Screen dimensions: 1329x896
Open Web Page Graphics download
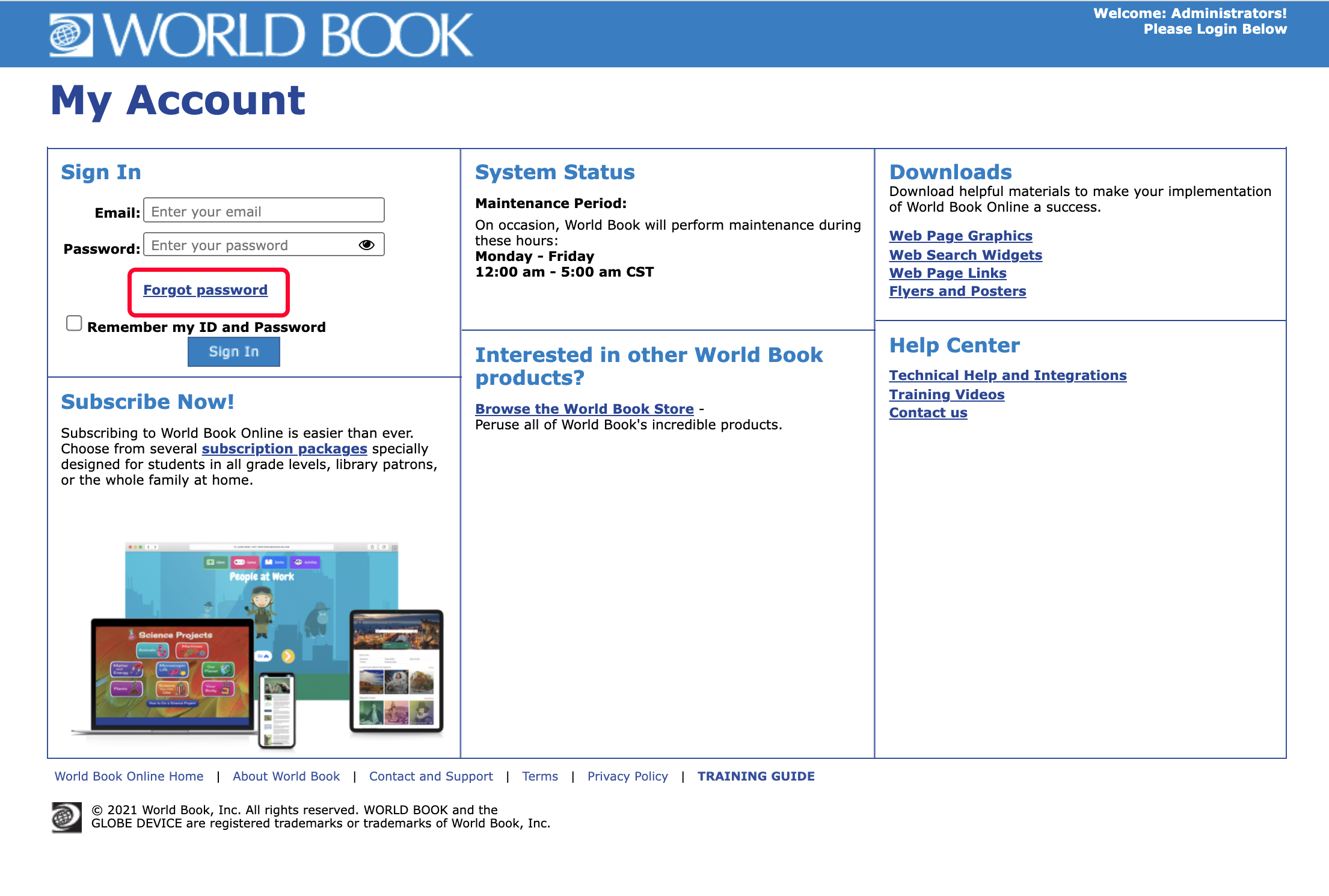[x=961, y=236]
